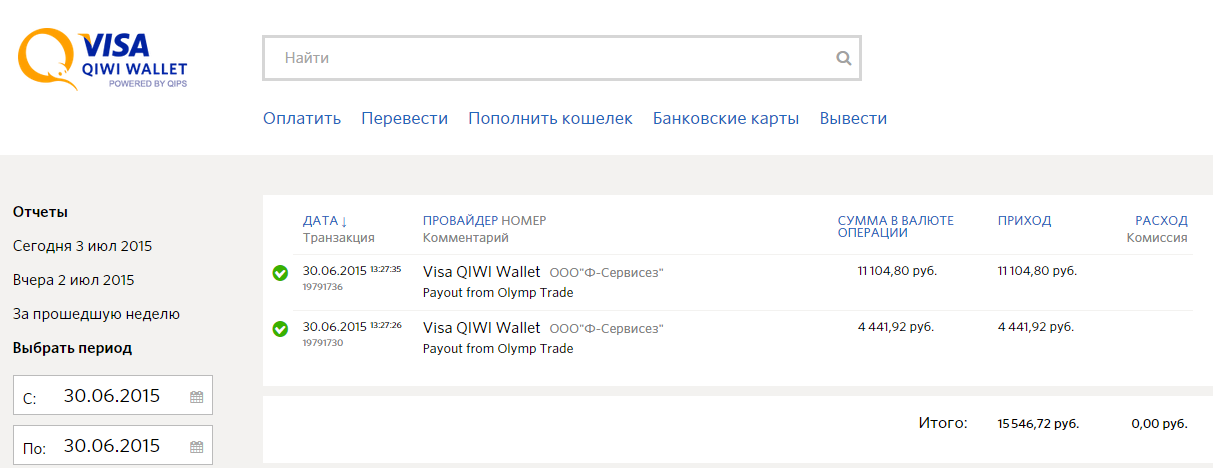This screenshot has width=1213, height=468.
Task: Click the С start date field
Action: coord(111,396)
